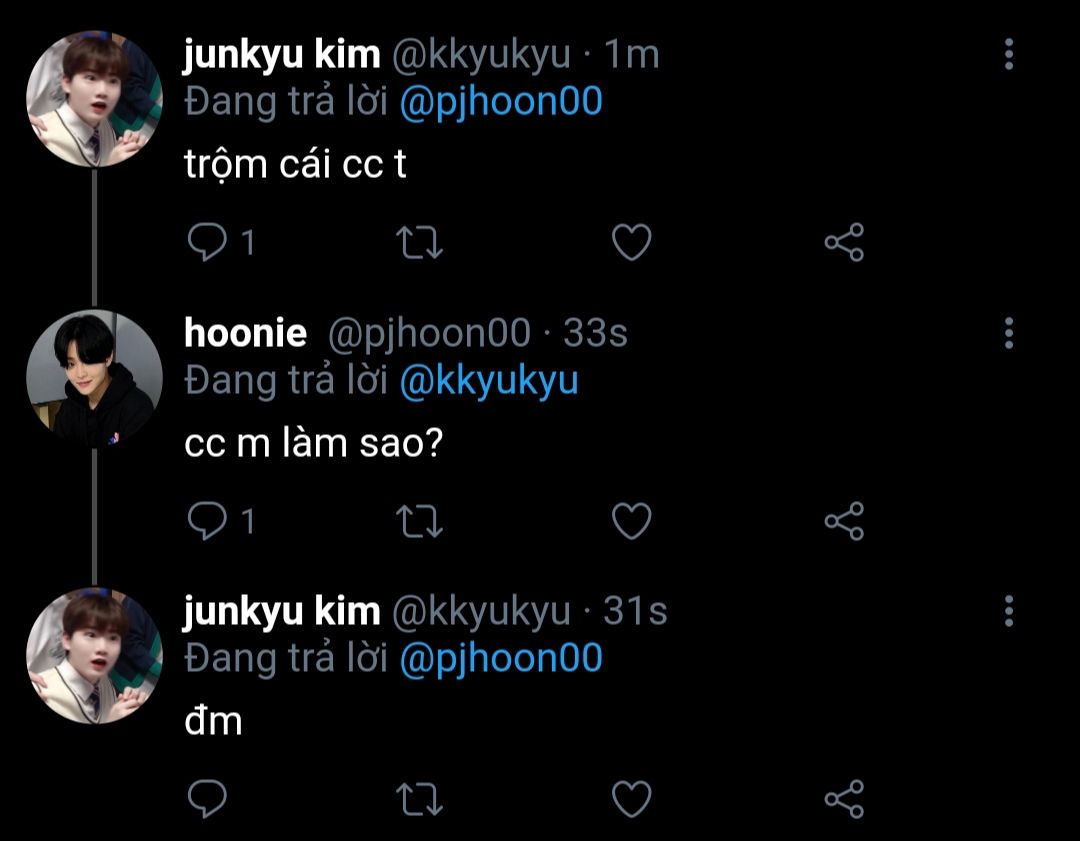This screenshot has width=1080, height=841.
Task: Open the more options menu on the first tweet
Action: [1009, 54]
